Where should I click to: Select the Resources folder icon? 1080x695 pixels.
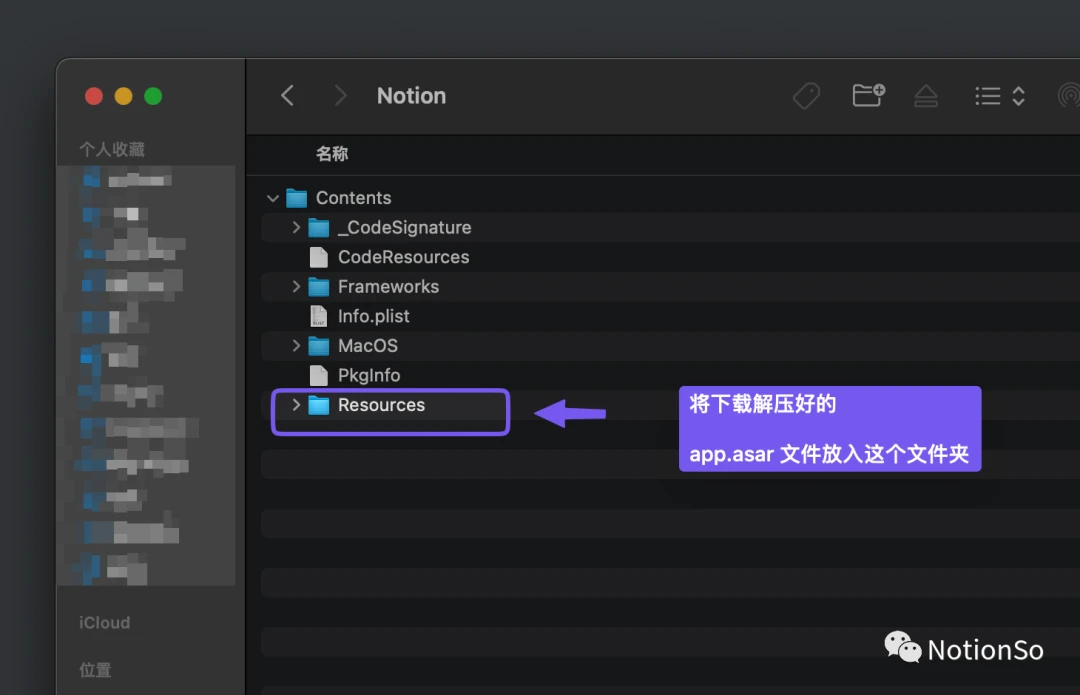(318, 405)
